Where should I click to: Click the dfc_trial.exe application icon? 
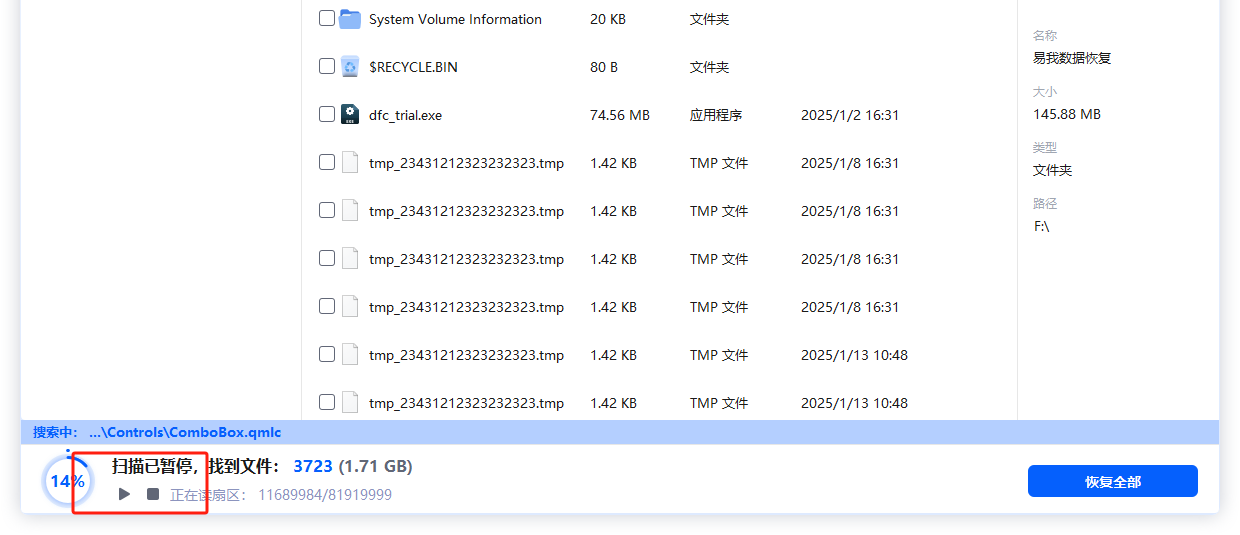pyautogui.click(x=350, y=115)
